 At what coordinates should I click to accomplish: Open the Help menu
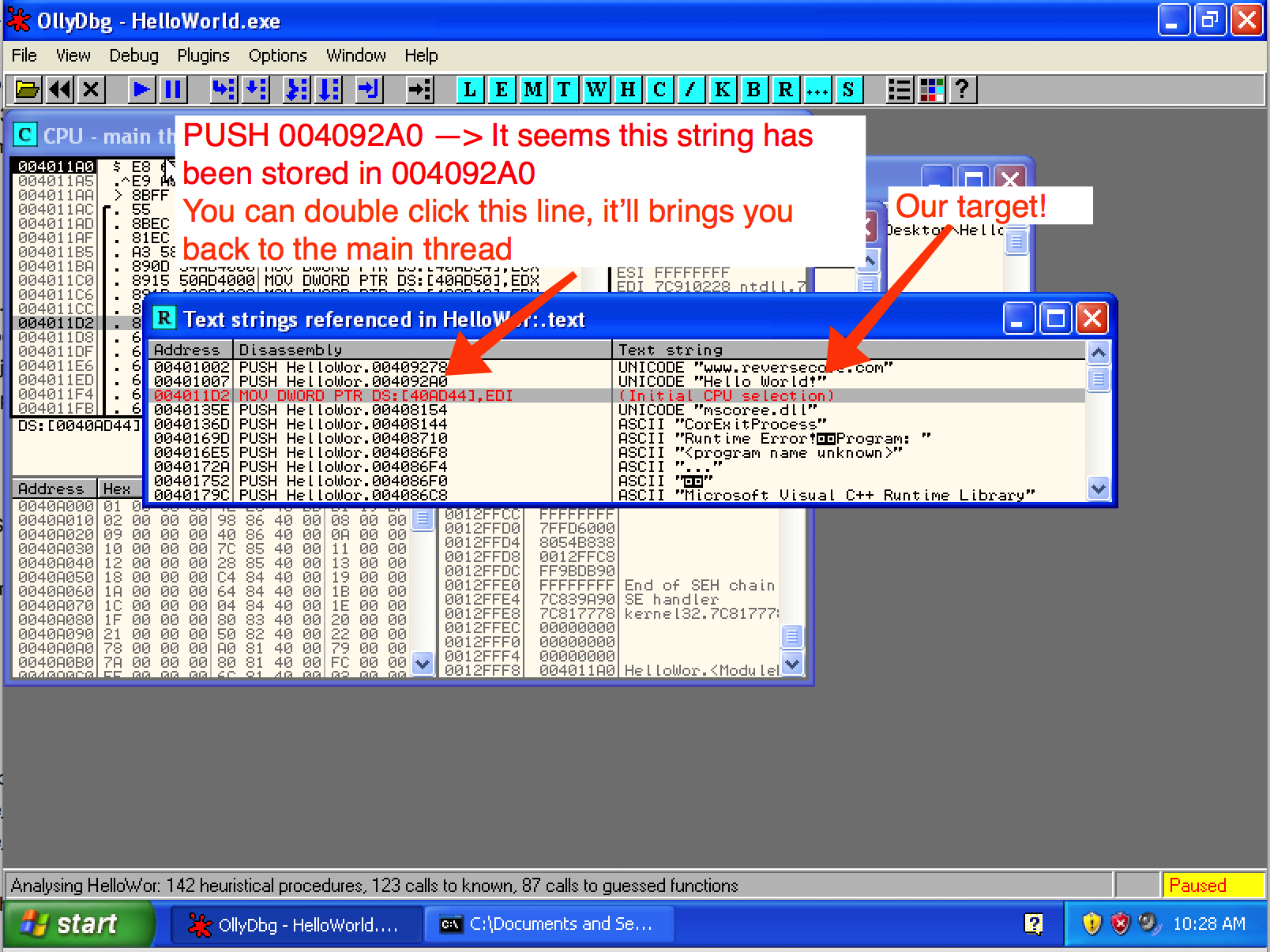pos(421,55)
